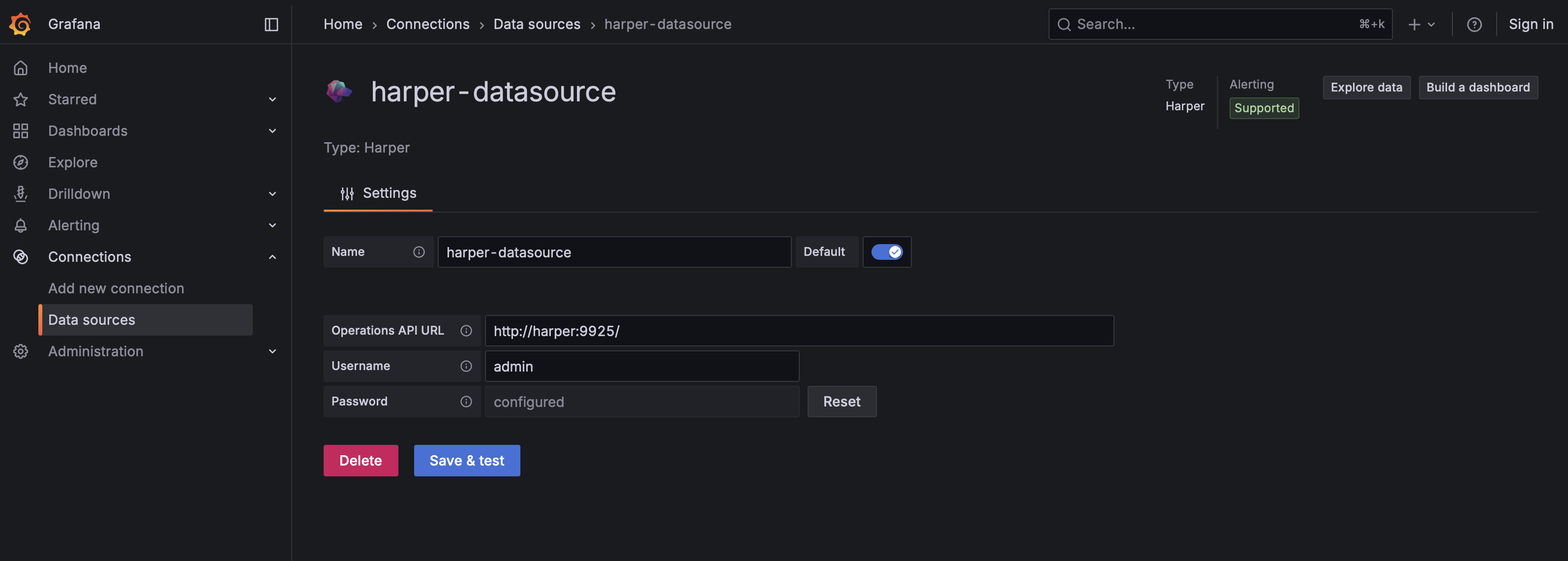This screenshot has width=1568, height=561.
Task: Go to Data sources breadcrumb
Action: click(x=537, y=25)
